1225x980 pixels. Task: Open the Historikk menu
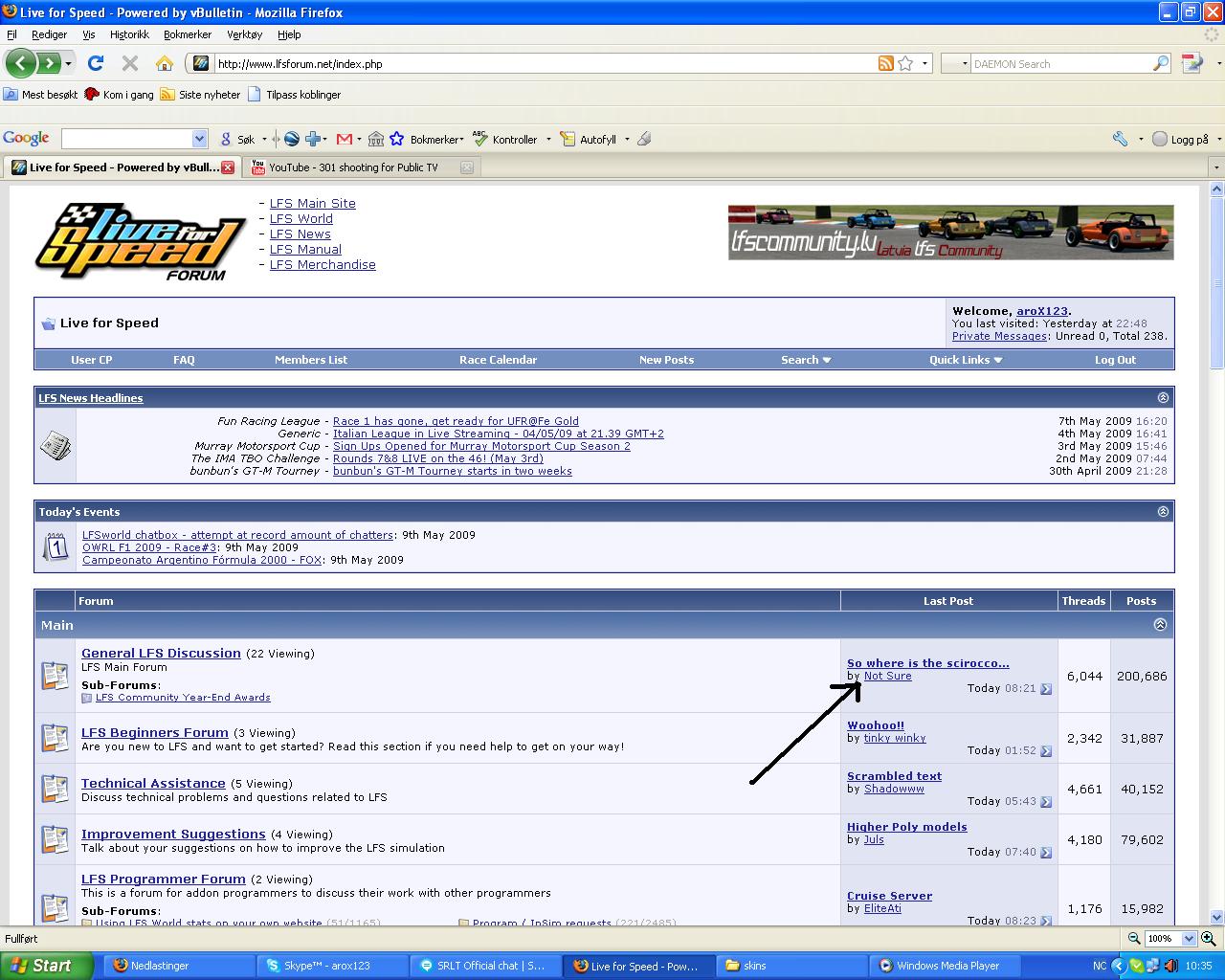[x=129, y=34]
